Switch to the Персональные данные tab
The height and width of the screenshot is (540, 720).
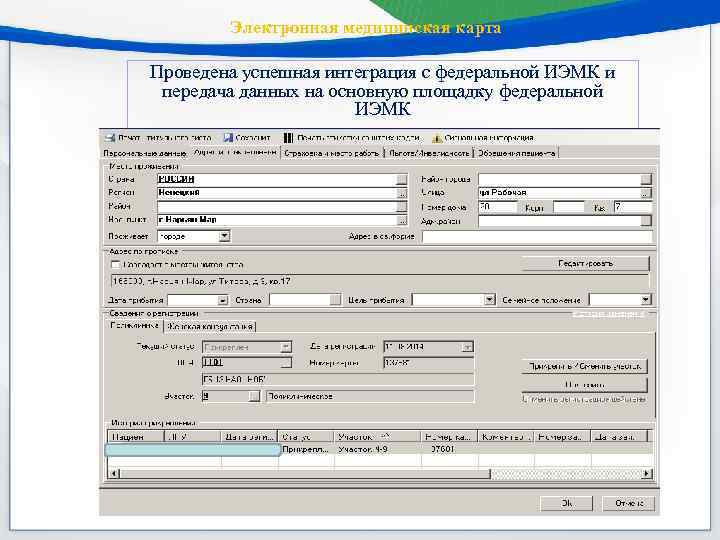pos(146,153)
